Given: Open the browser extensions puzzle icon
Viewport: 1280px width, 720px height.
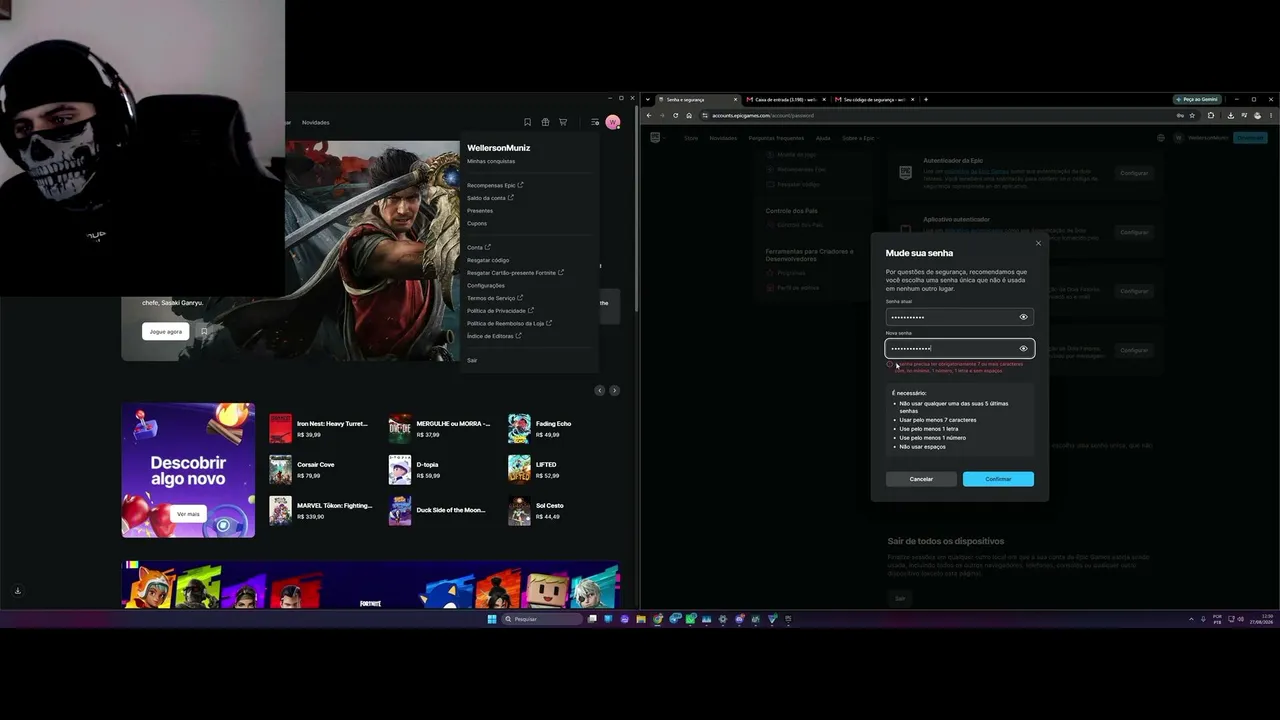Looking at the screenshot, I should coord(1211,115).
